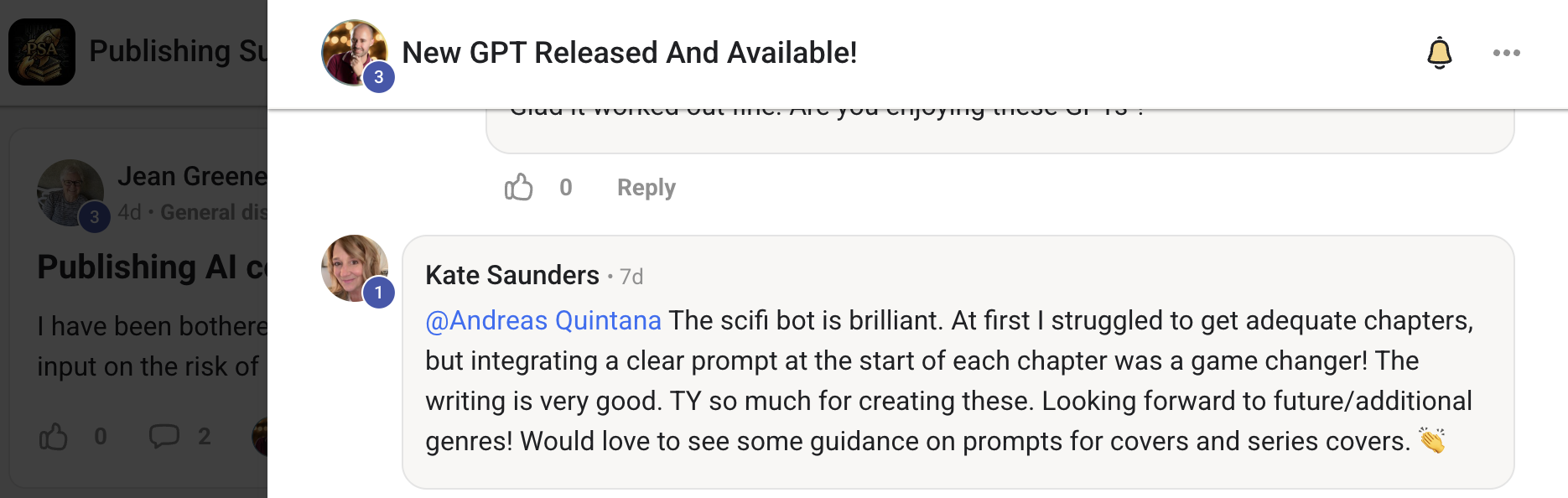Open the @Andreas Quintana mention link

543,320
